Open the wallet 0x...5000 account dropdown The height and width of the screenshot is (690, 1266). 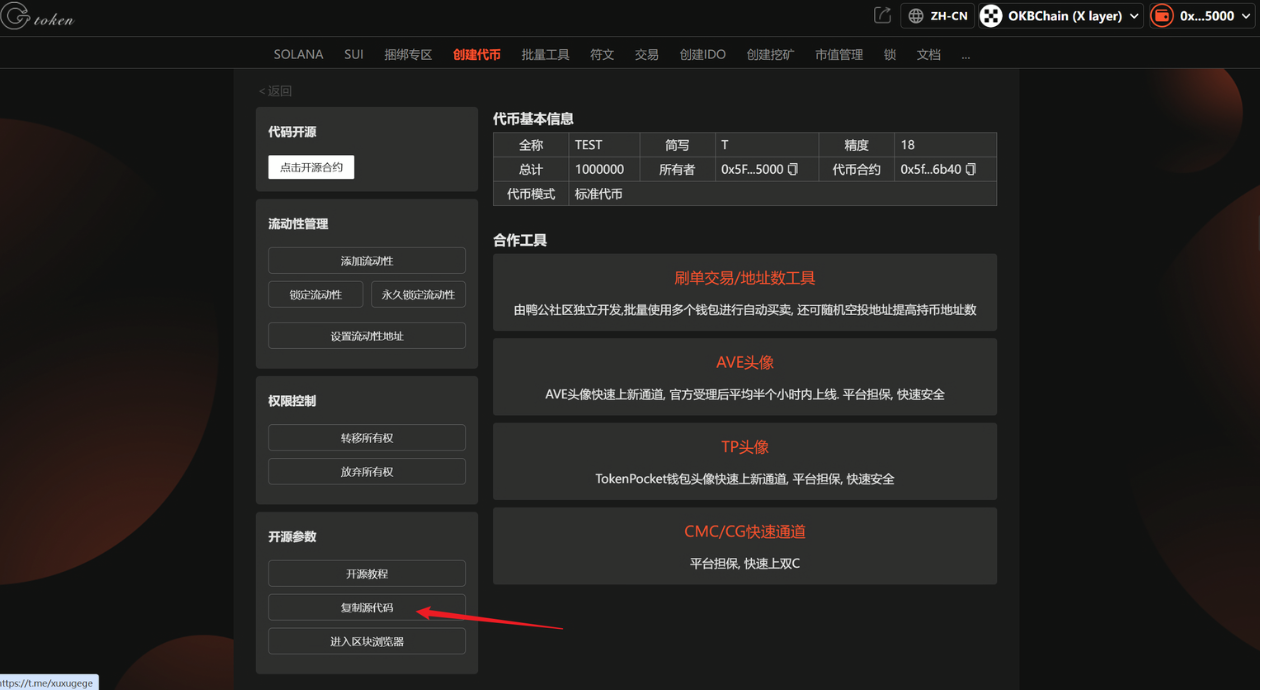point(1201,16)
